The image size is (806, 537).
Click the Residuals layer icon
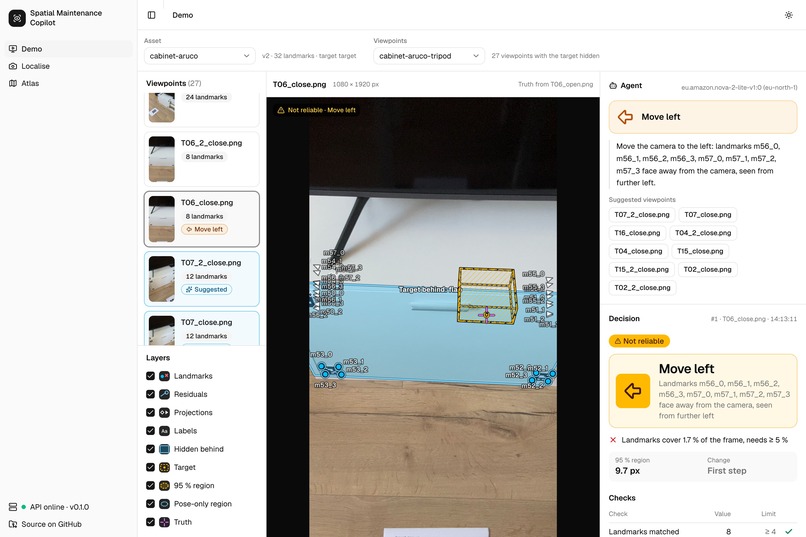[164, 394]
